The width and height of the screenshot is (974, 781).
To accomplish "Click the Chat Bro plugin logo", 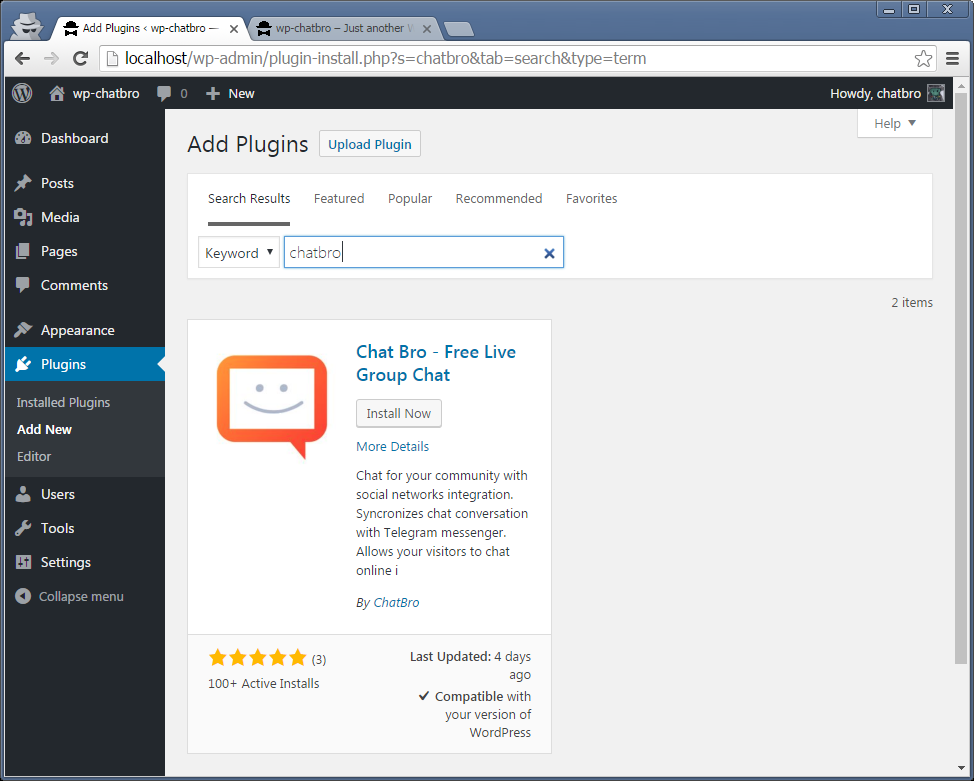I will coord(272,406).
